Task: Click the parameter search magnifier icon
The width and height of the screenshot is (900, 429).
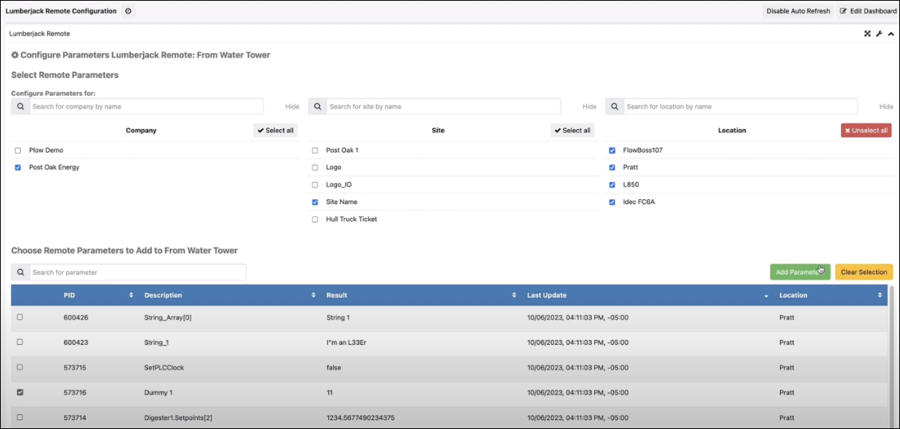Action: (x=21, y=272)
